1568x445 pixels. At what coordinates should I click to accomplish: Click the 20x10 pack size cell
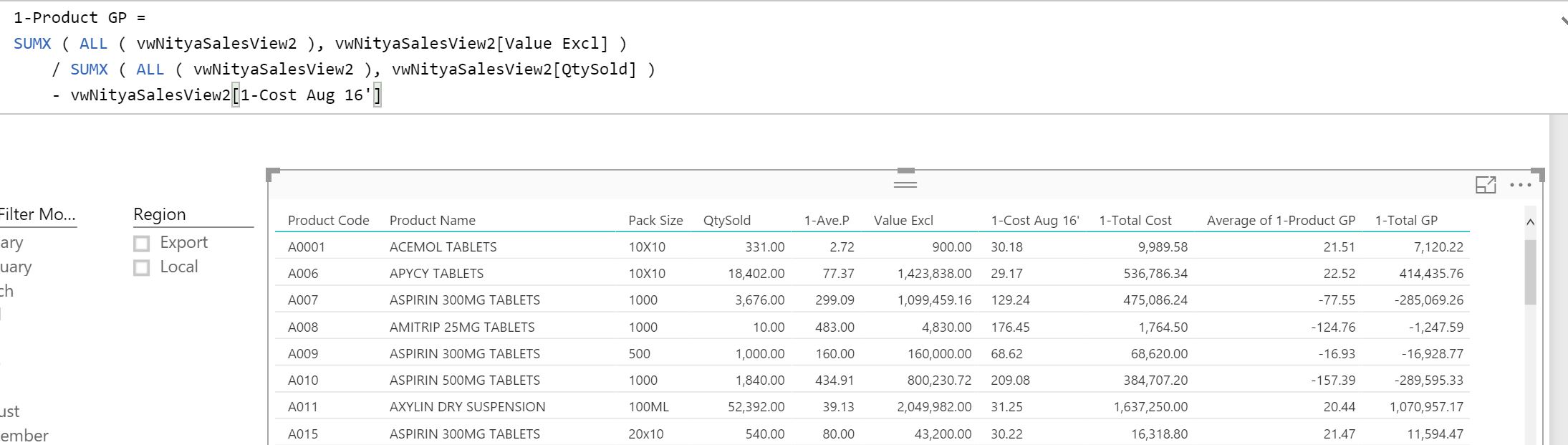(x=645, y=434)
